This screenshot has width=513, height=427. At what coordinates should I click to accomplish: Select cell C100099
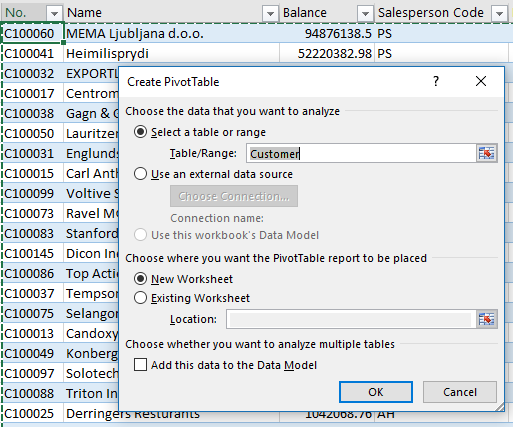pyautogui.click(x=33, y=193)
